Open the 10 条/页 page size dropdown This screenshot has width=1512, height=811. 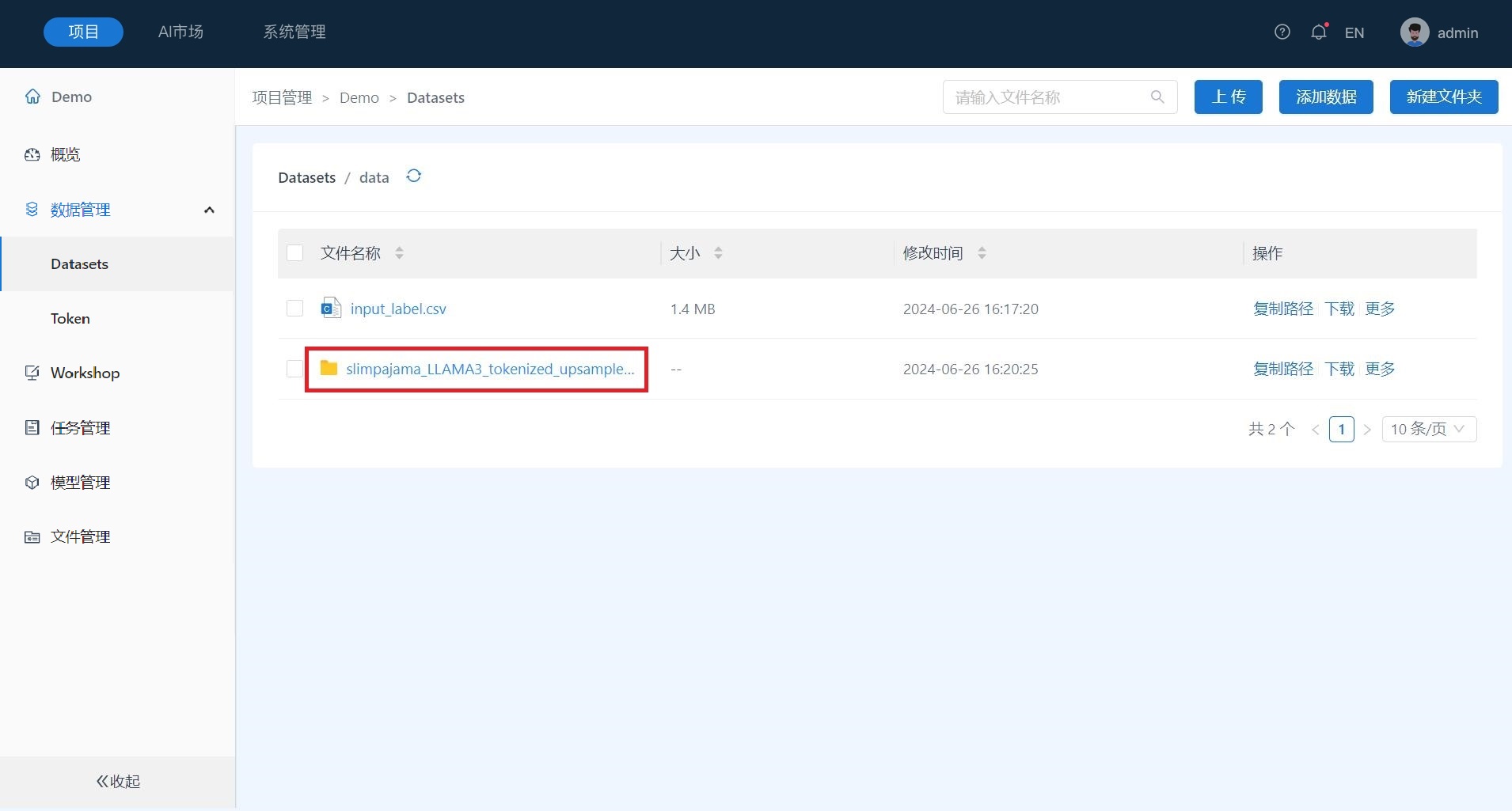[x=1428, y=429]
